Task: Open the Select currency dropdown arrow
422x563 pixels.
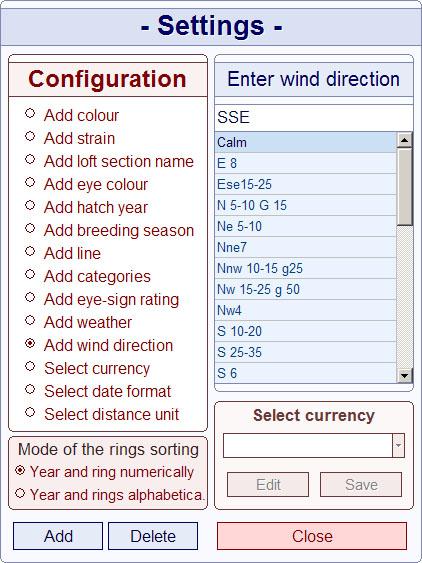Action: pyautogui.click(x=398, y=445)
